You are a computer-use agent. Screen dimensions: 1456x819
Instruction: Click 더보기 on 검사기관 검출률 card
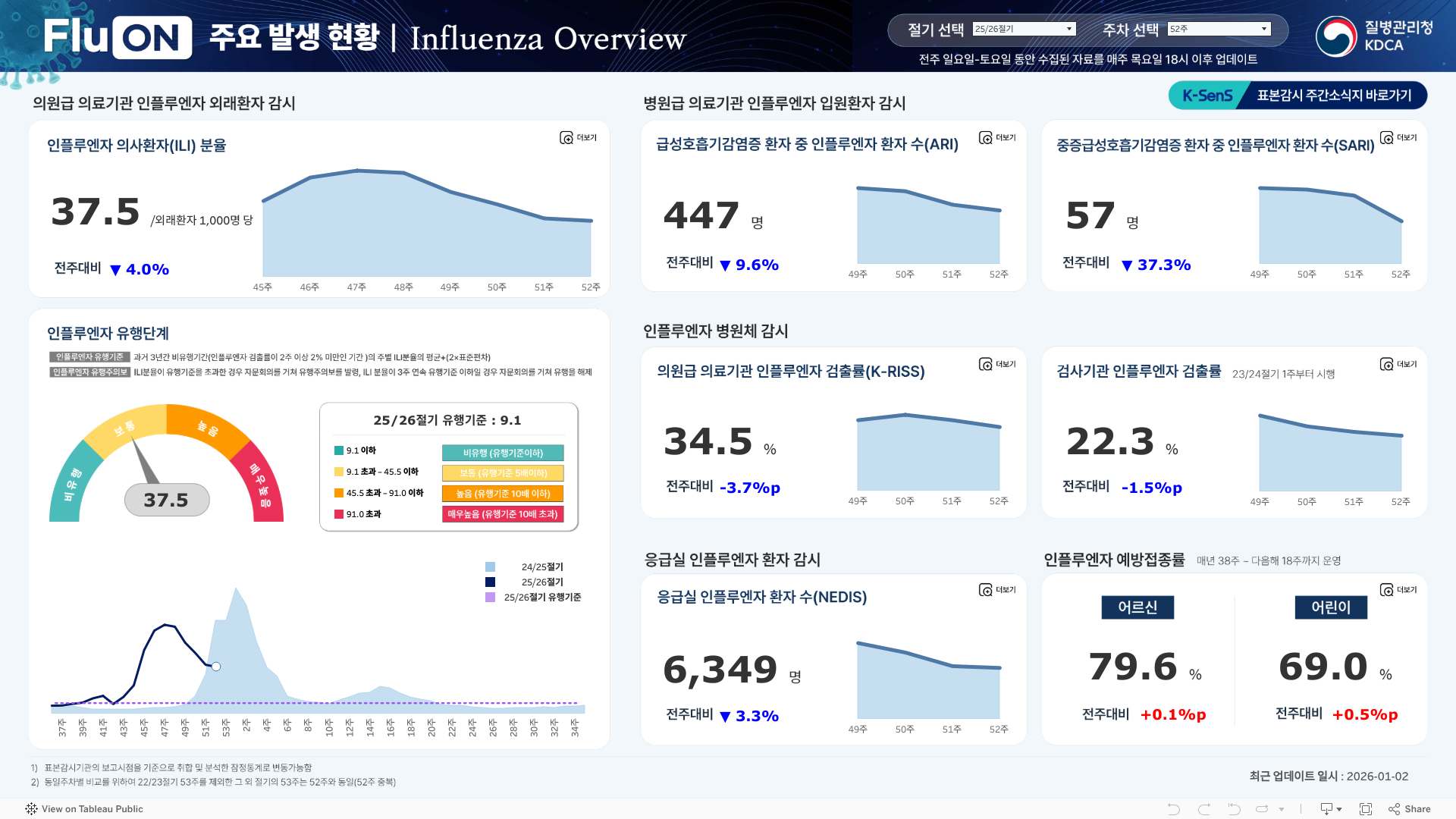coord(1386,364)
